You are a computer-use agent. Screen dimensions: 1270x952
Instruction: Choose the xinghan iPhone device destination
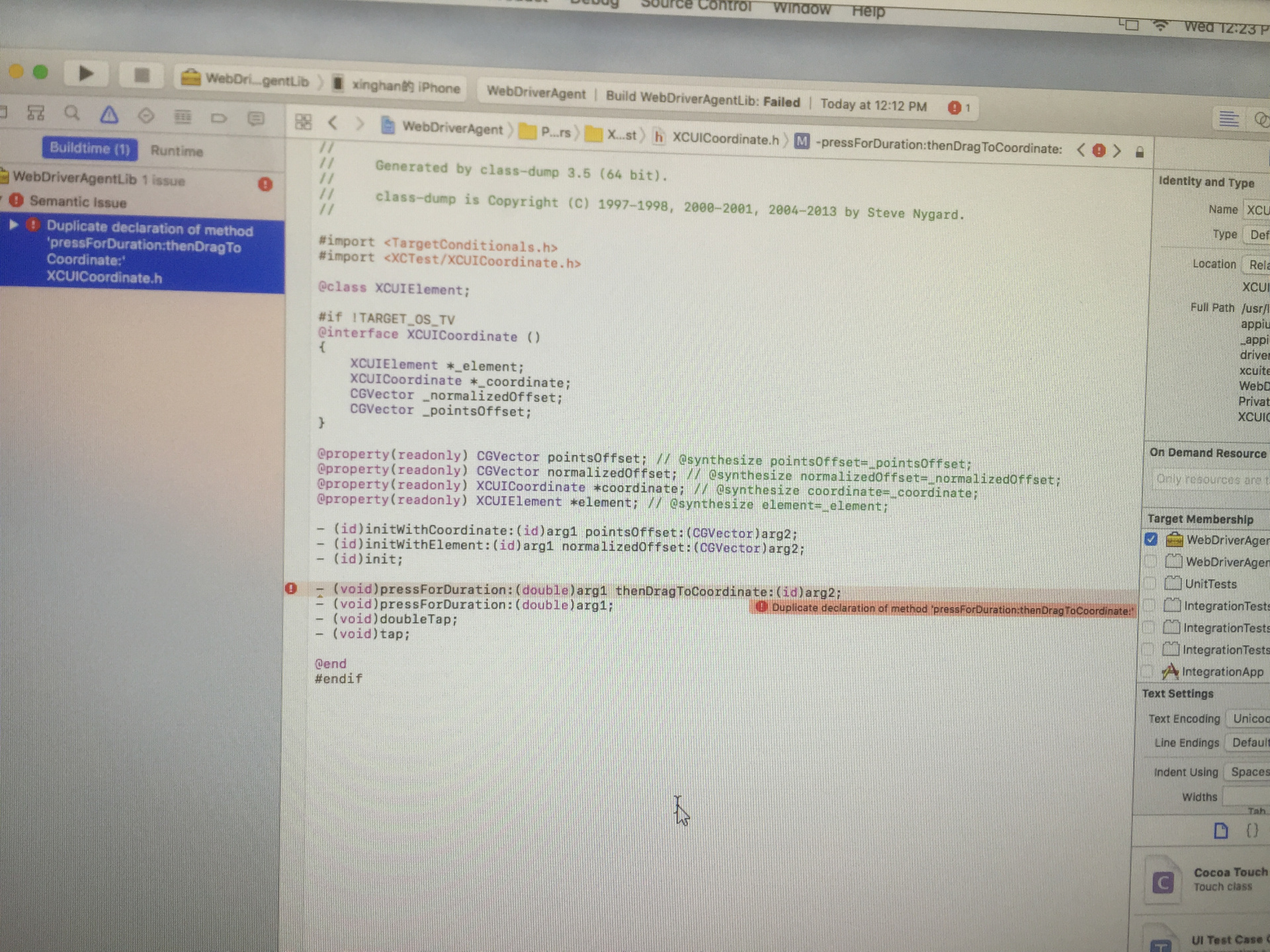point(397,86)
